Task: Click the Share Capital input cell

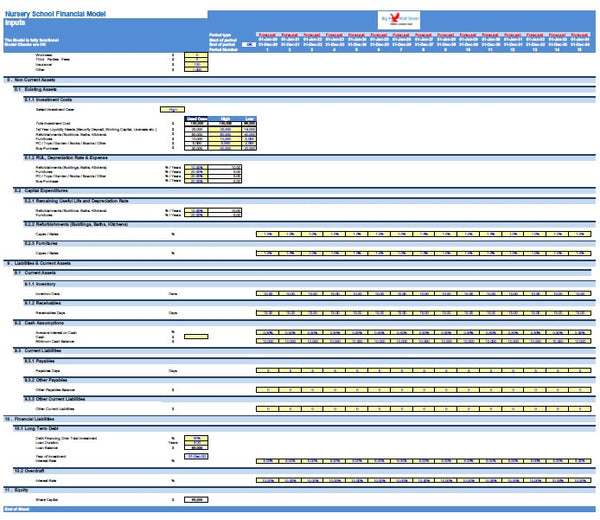Action: pyautogui.click(x=196, y=499)
